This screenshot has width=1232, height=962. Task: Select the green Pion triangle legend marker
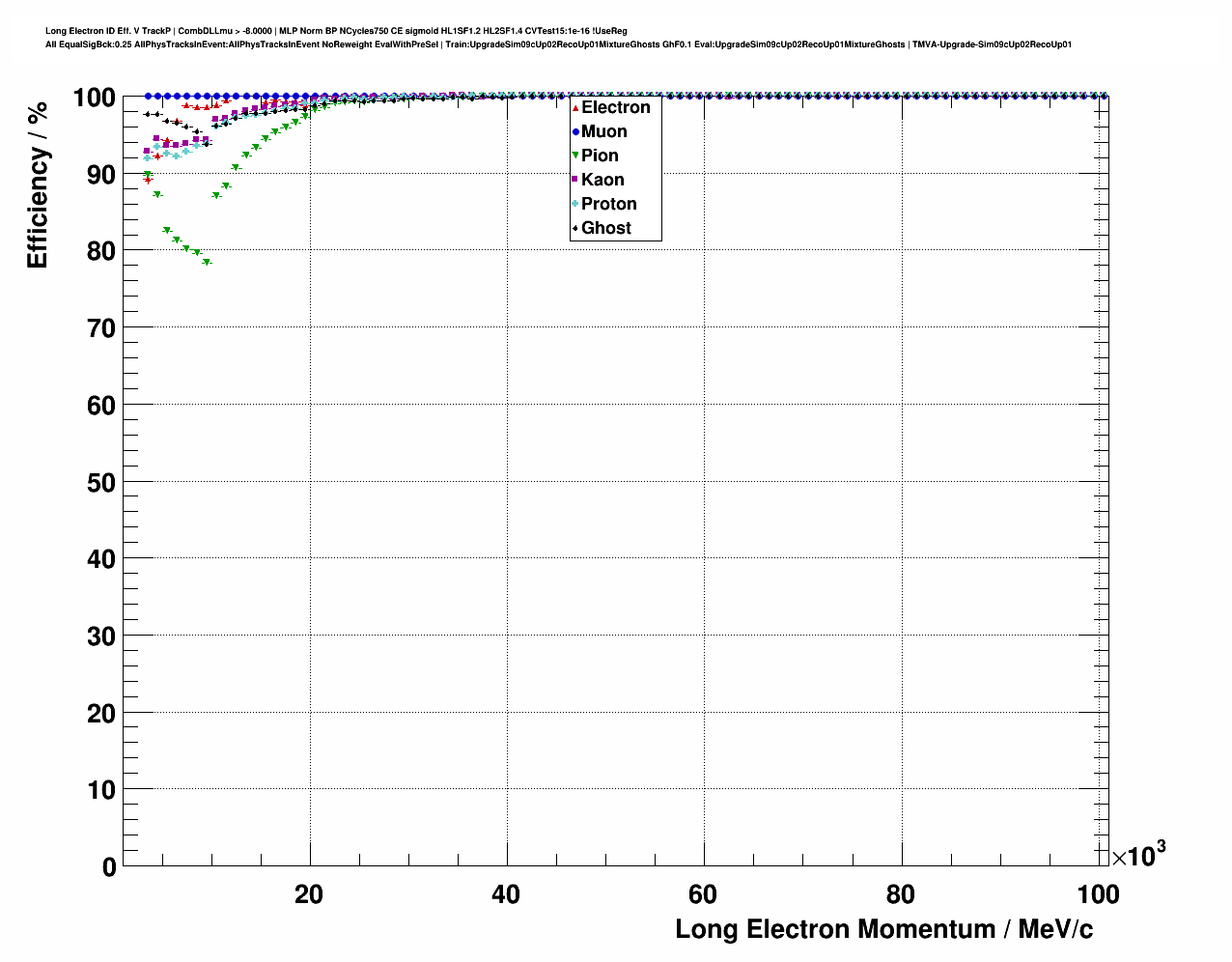click(575, 156)
